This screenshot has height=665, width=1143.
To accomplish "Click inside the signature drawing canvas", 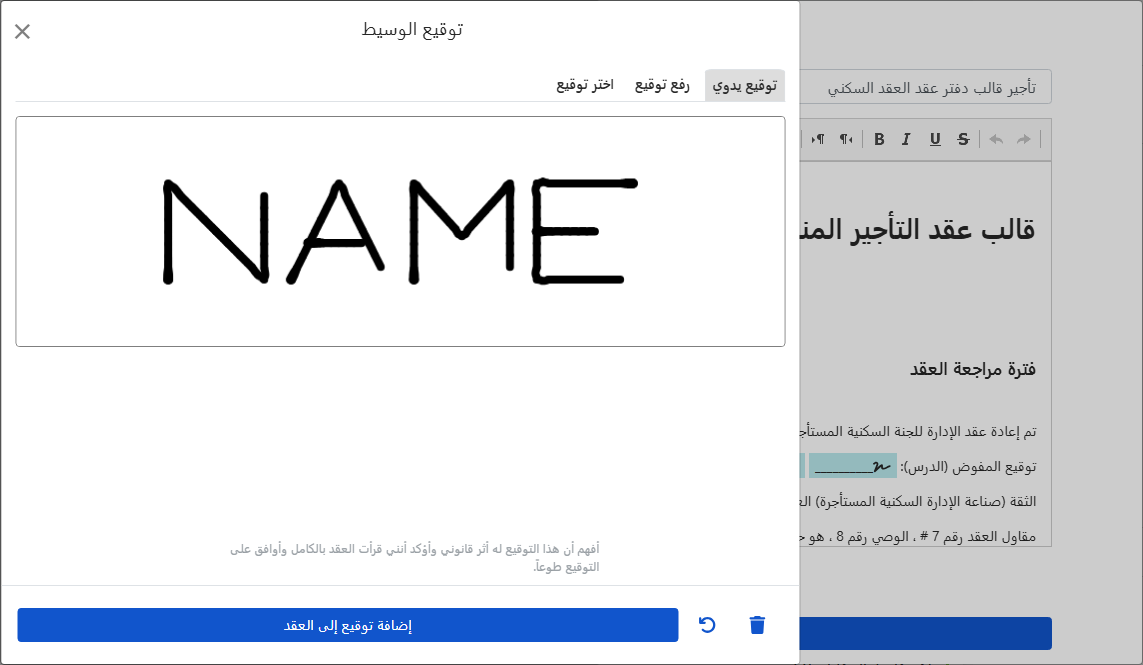I will click(400, 231).
